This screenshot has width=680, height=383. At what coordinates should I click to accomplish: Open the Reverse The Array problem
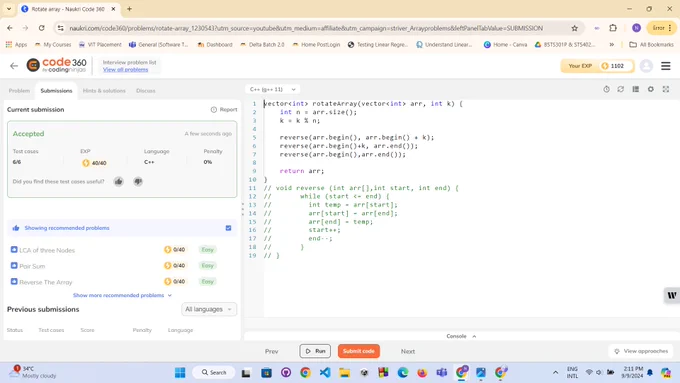(x=46, y=282)
